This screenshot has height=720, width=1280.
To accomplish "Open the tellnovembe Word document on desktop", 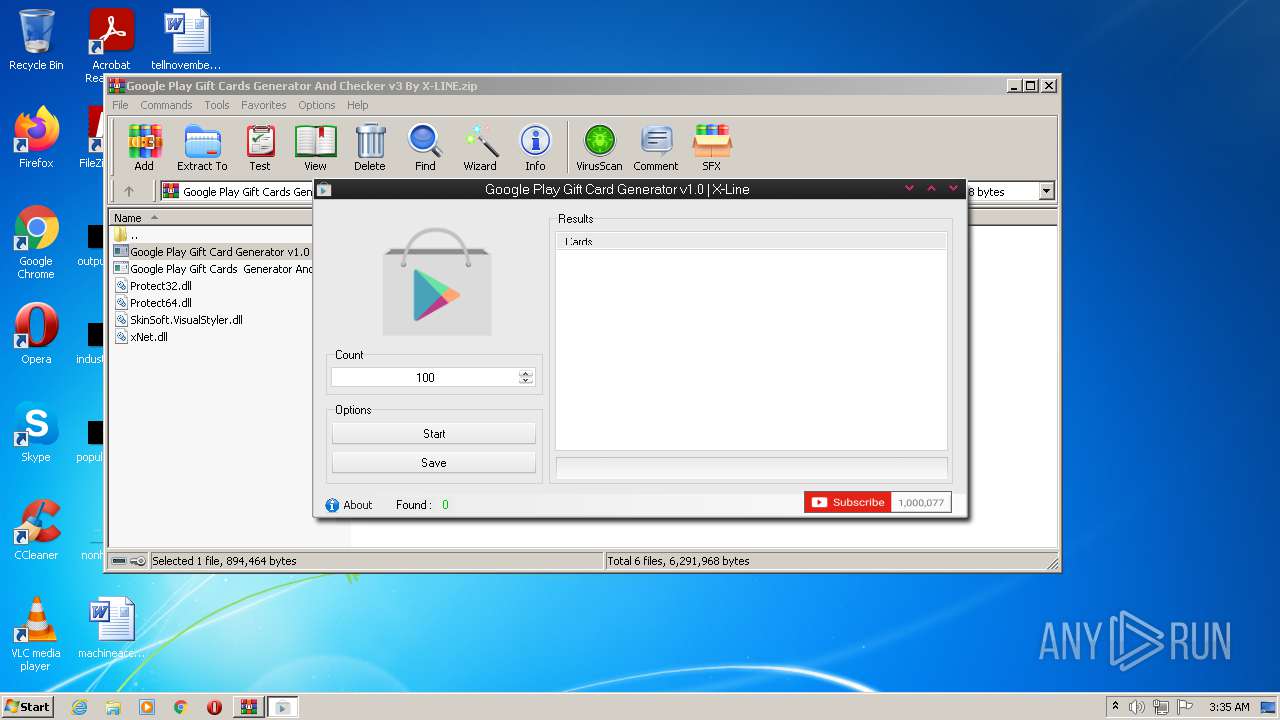I will tap(186, 40).
